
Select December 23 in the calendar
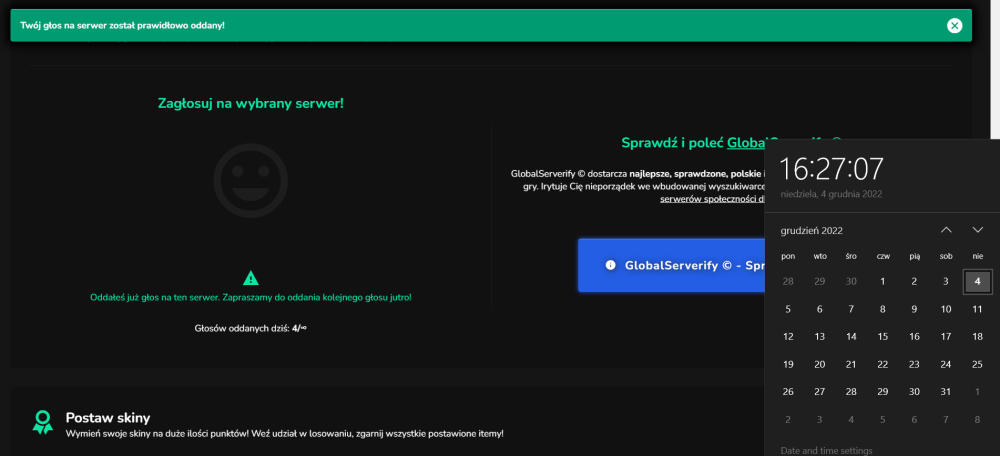click(x=915, y=365)
